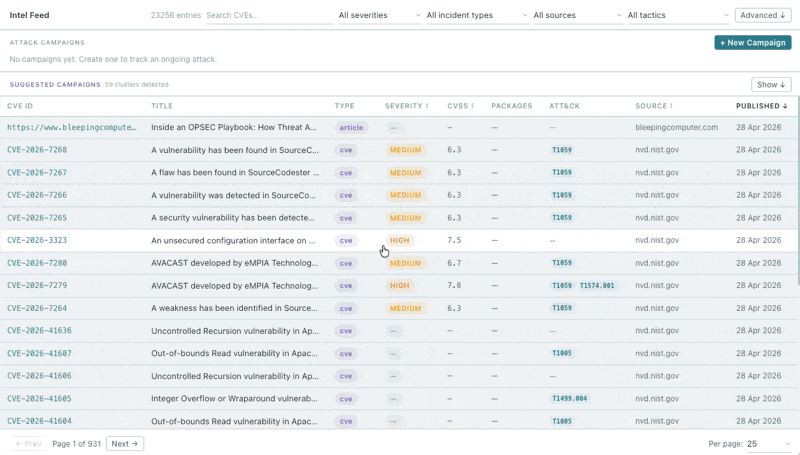Click T1005 tag on CVE-2026-41607 row
The image size is (800, 455).
(562, 353)
